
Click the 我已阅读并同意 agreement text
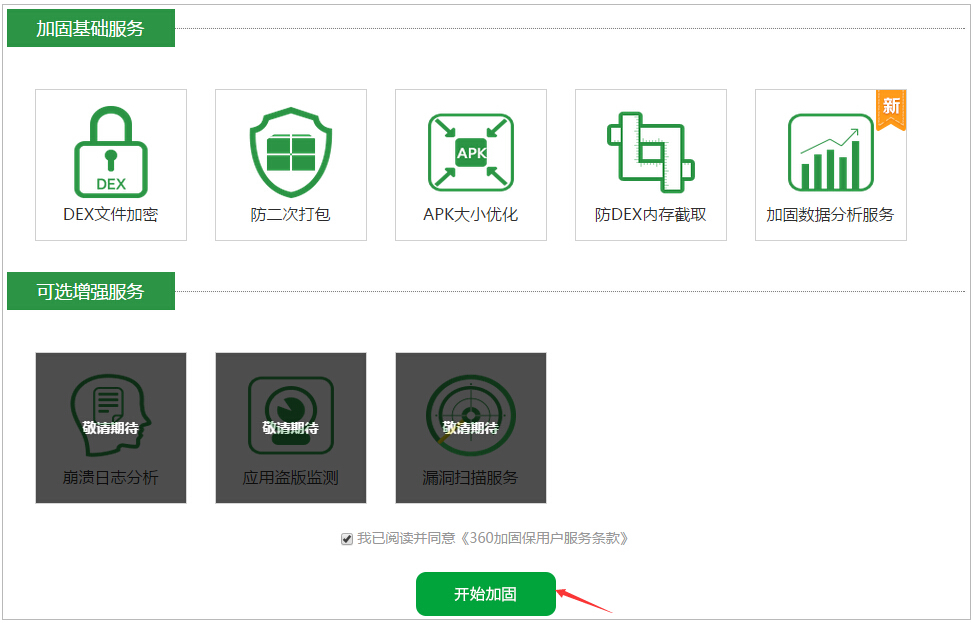coord(406,538)
